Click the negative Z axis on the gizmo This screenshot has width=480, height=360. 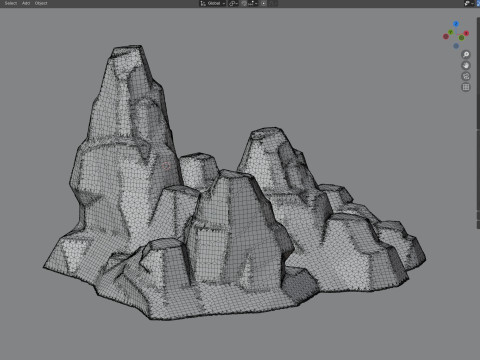[456, 46]
